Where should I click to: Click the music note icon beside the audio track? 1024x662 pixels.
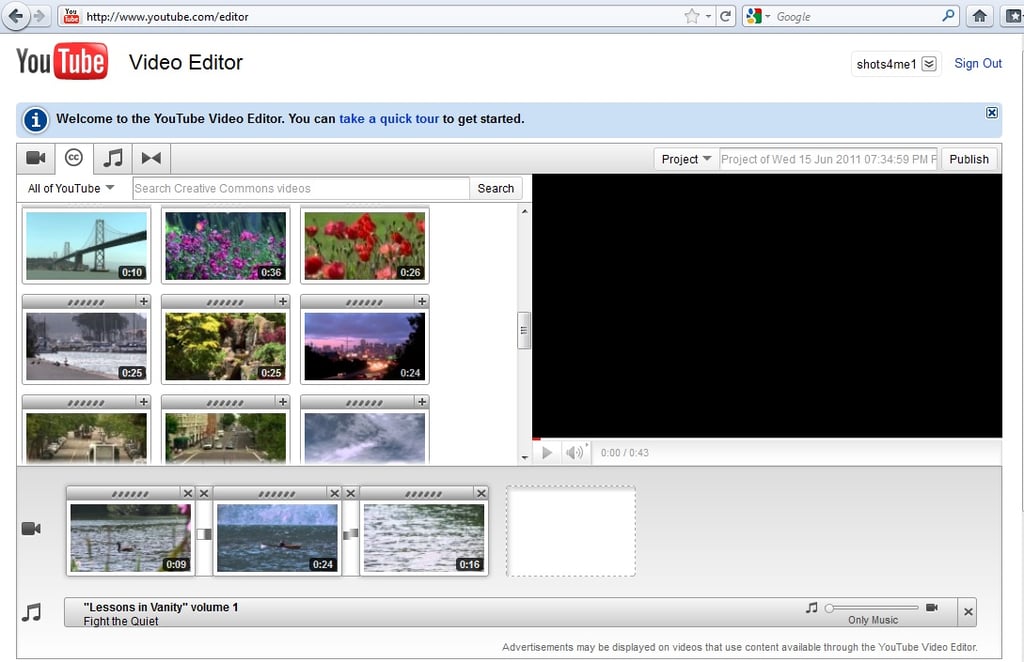click(x=31, y=611)
